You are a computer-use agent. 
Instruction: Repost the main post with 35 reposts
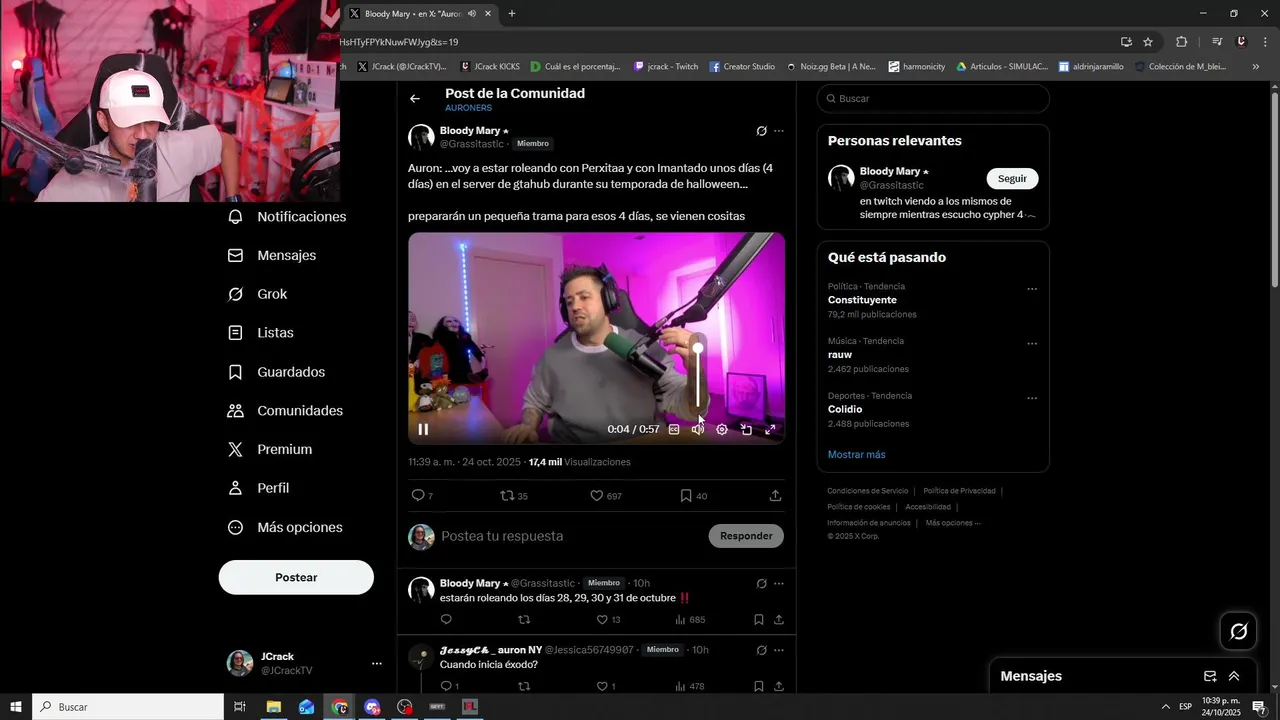(x=514, y=496)
